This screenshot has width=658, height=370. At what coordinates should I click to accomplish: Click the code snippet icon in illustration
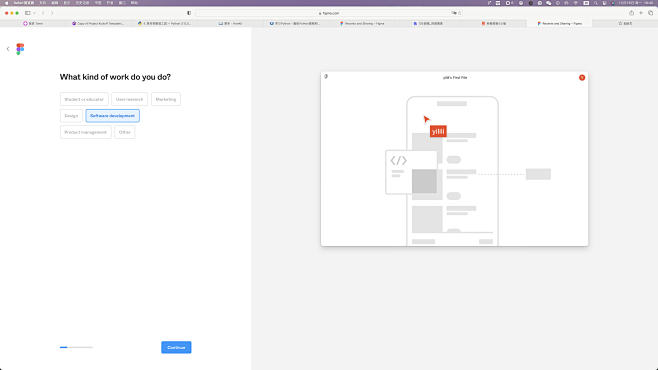(399, 161)
